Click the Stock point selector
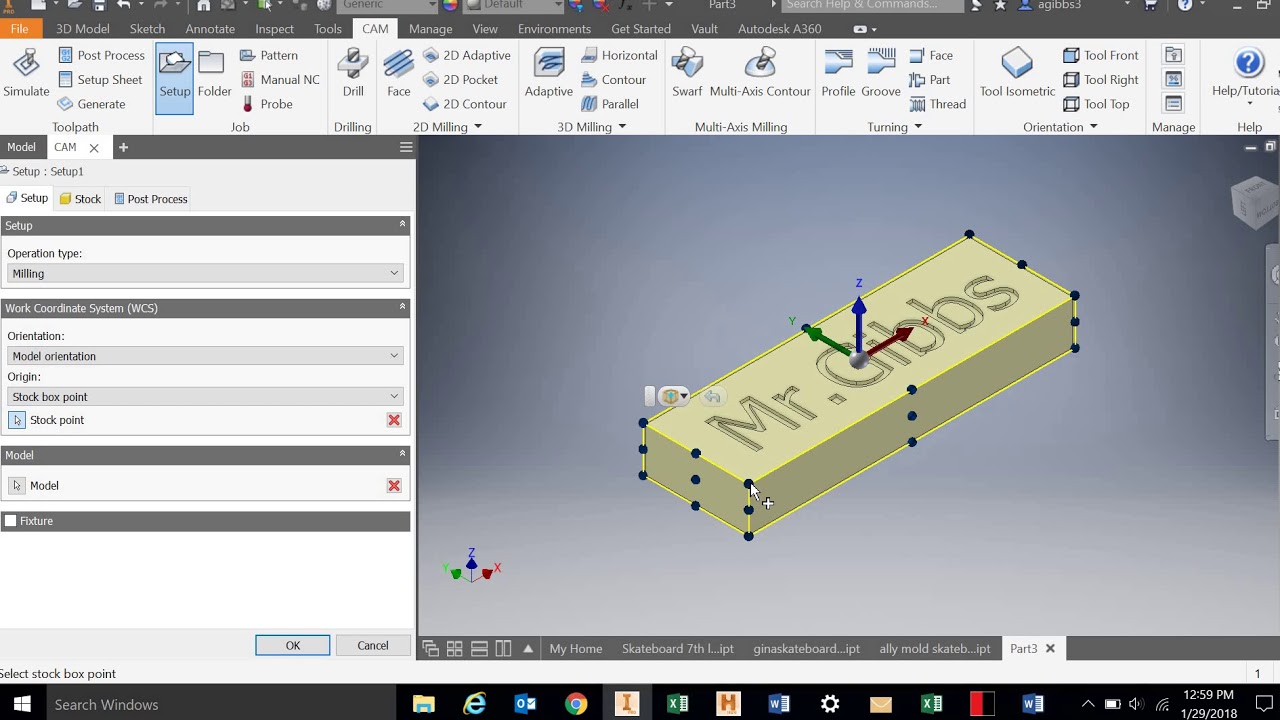This screenshot has width=1280, height=720. click(17, 420)
